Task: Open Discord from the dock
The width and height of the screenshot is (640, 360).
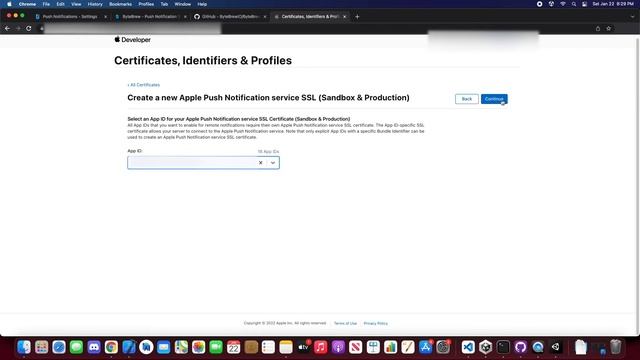Action: point(94,347)
